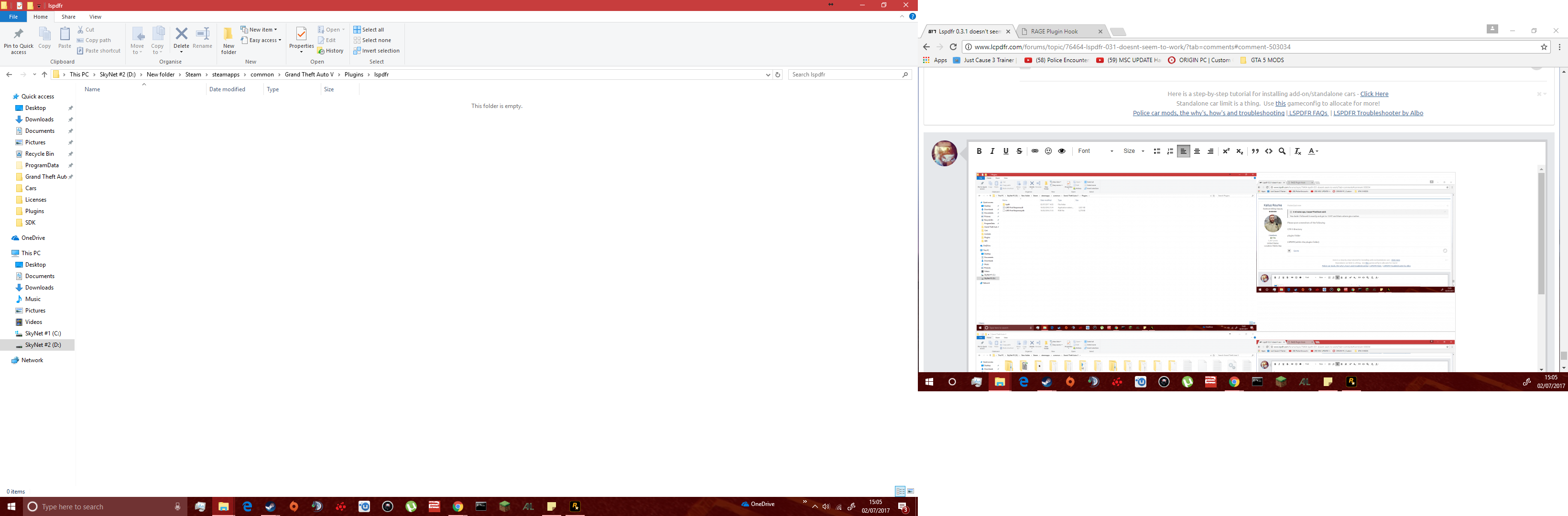Insert a code block
The image size is (1568, 516).
pyautogui.click(x=1269, y=151)
